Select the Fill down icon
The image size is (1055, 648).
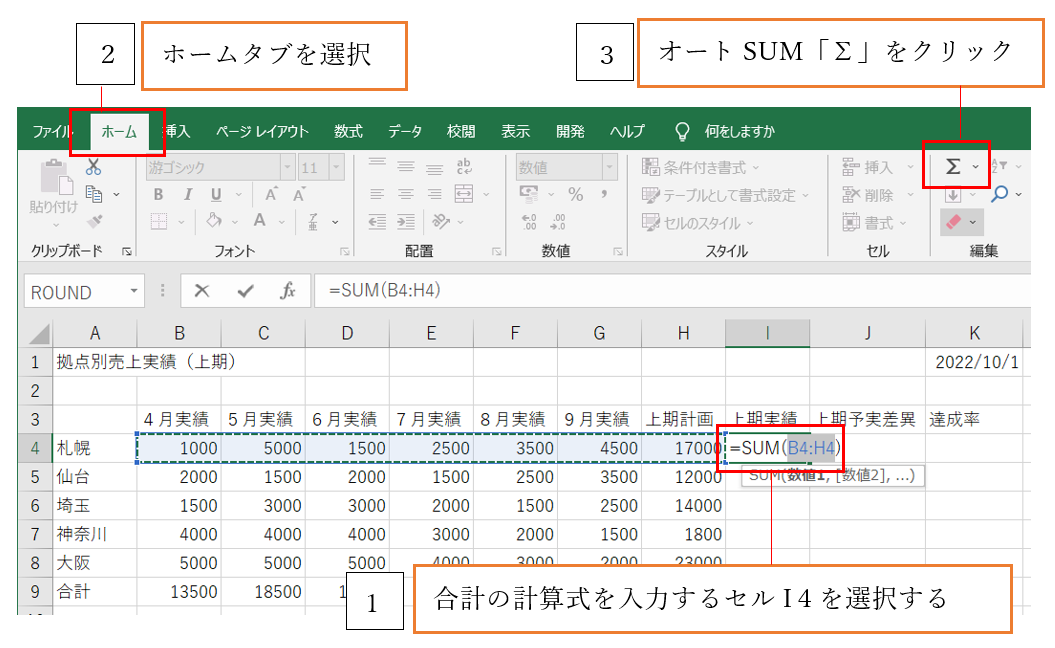953,195
